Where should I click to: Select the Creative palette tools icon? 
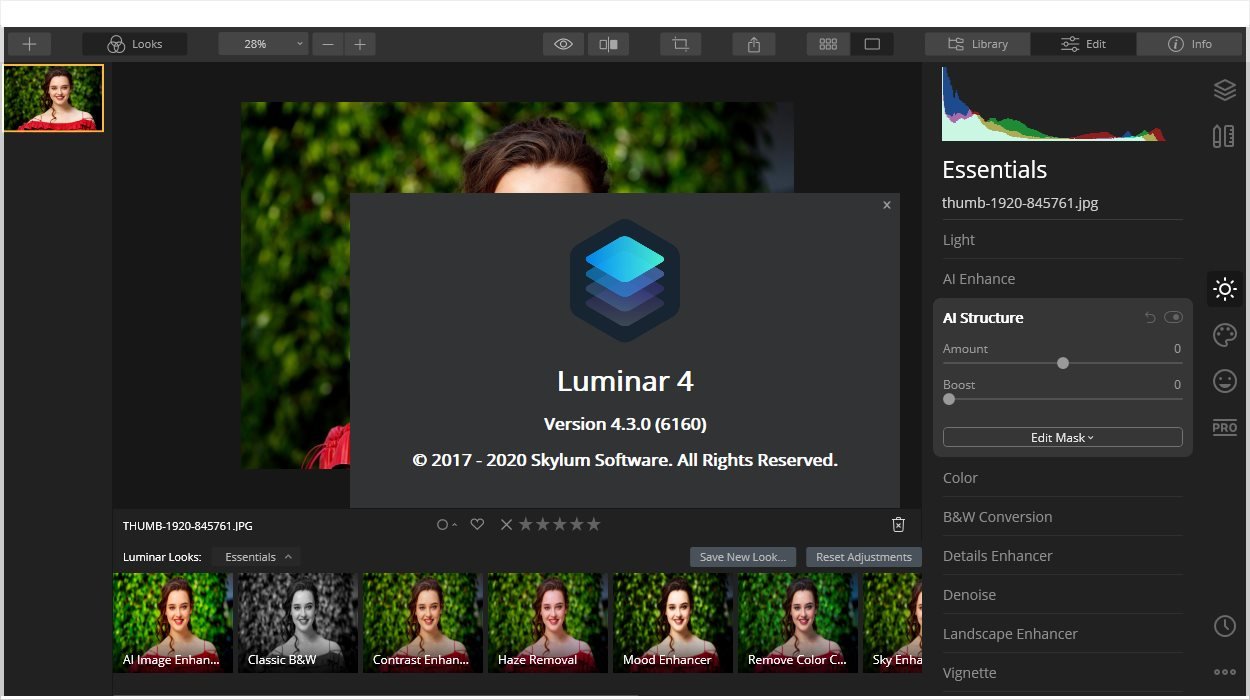point(1225,335)
